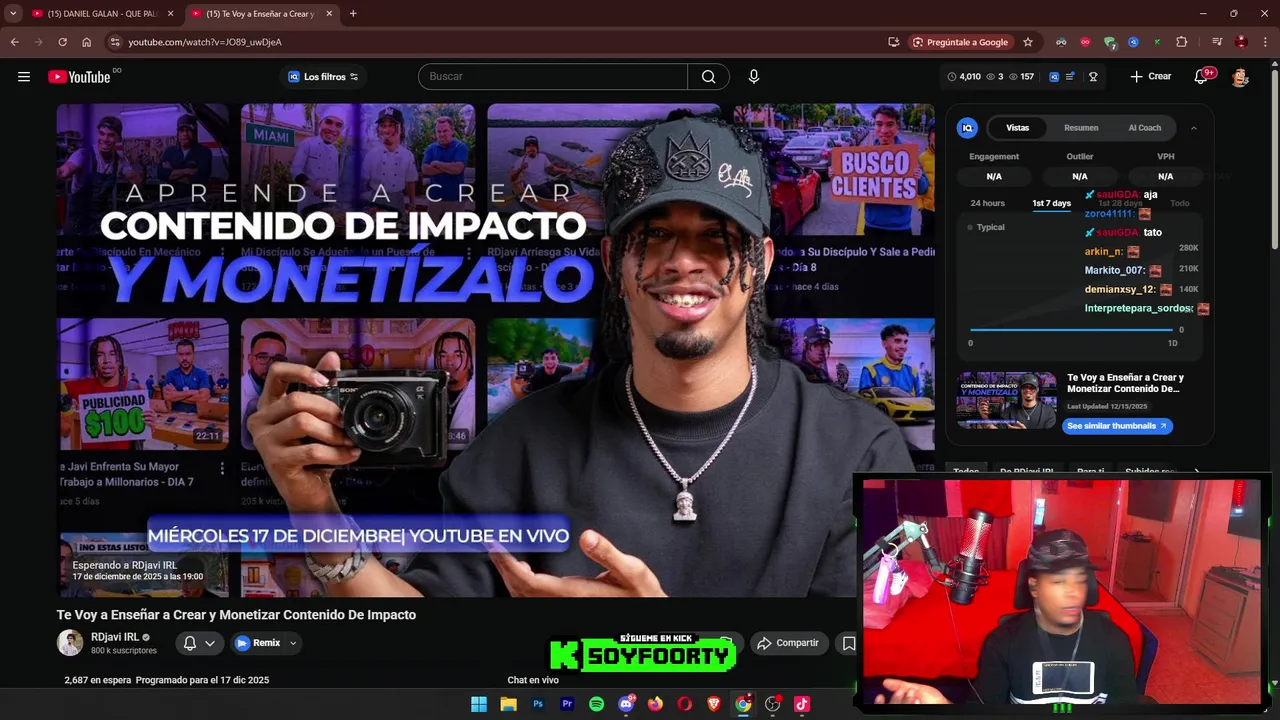Show more filter chips with right arrow

1196,471
